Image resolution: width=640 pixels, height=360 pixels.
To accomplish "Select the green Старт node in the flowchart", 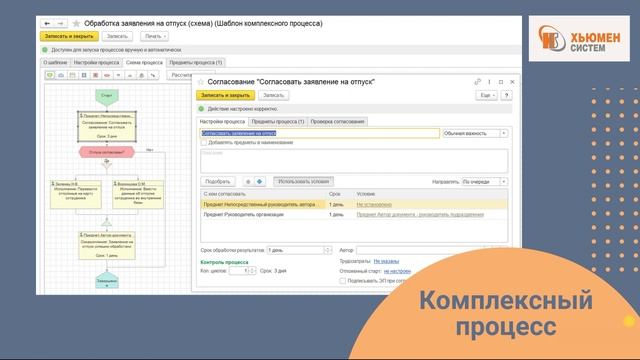I will pyautogui.click(x=107, y=97).
